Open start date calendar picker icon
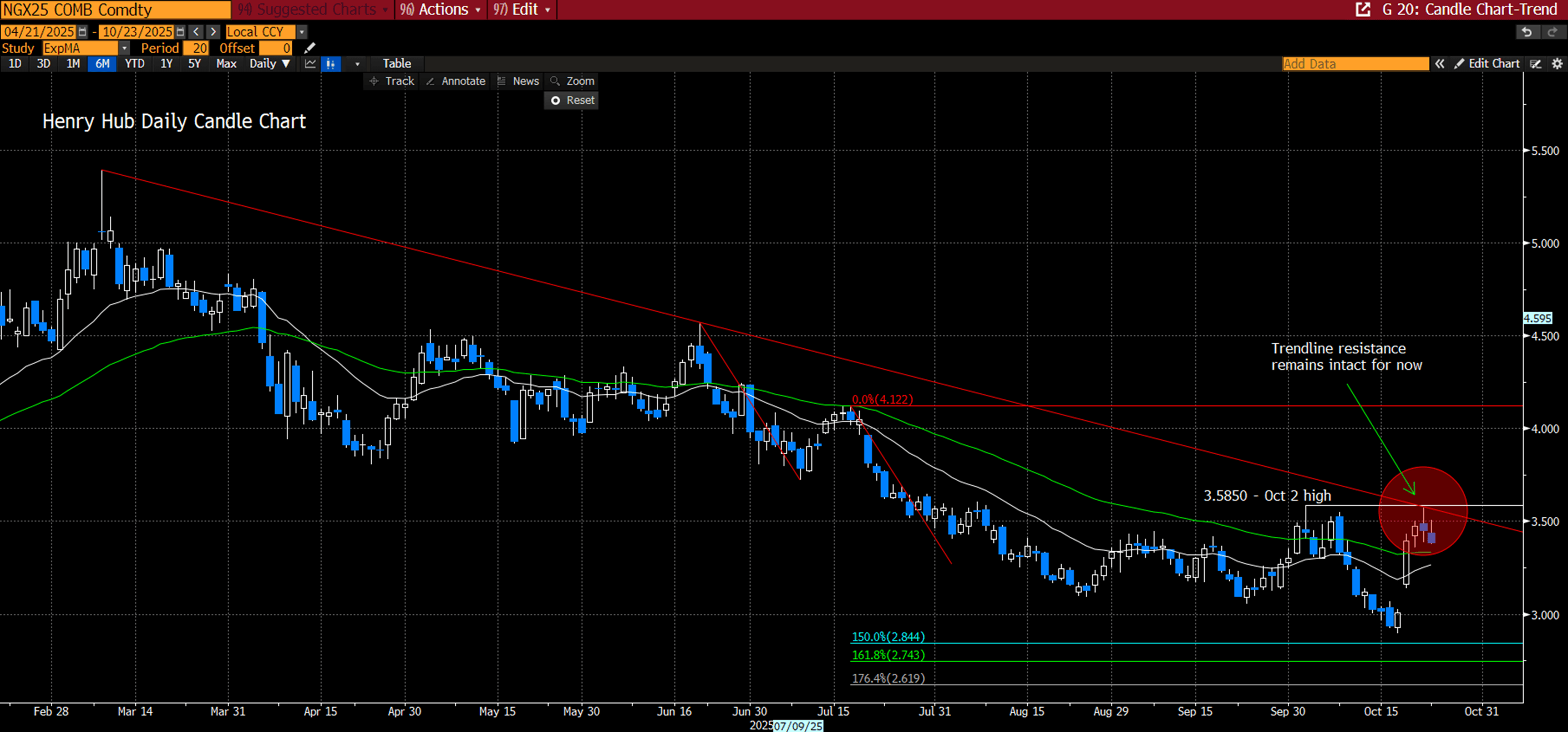The width and height of the screenshot is (1568, 732). (x=83, y=32)
